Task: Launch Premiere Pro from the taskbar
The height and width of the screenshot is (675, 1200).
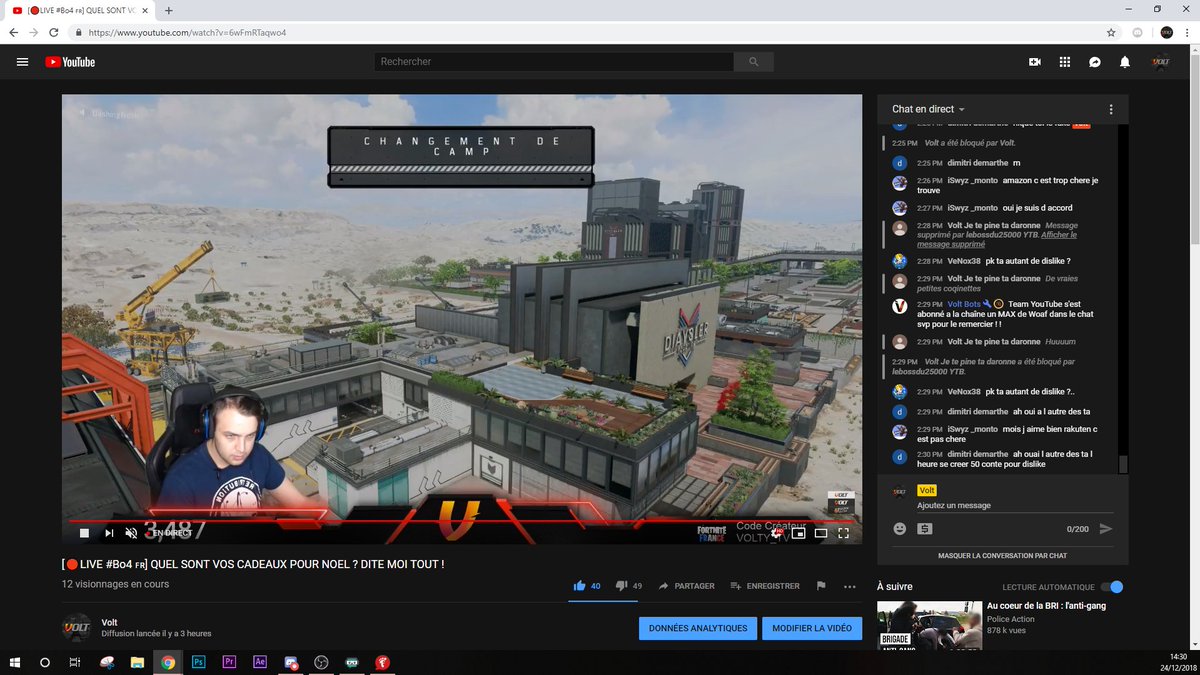Action: point(229,662)
